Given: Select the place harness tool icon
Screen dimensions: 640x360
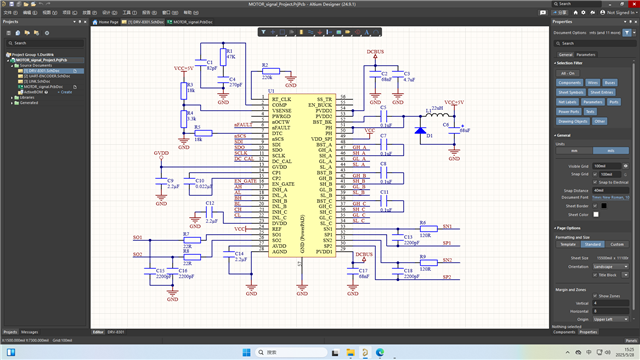Looking at the screenshot, I should (329, 32).
